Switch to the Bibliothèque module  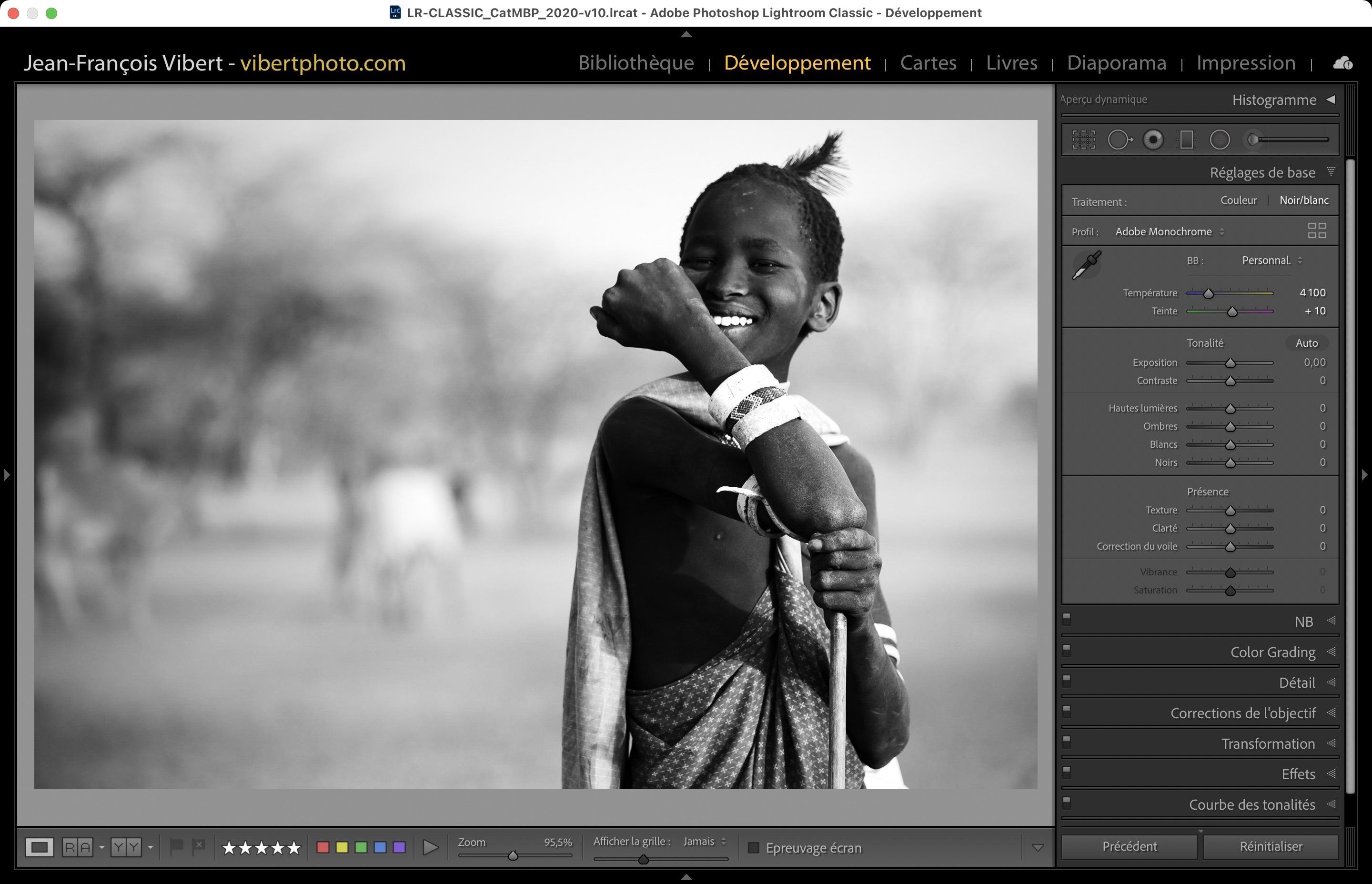click(x=636, y=62)
